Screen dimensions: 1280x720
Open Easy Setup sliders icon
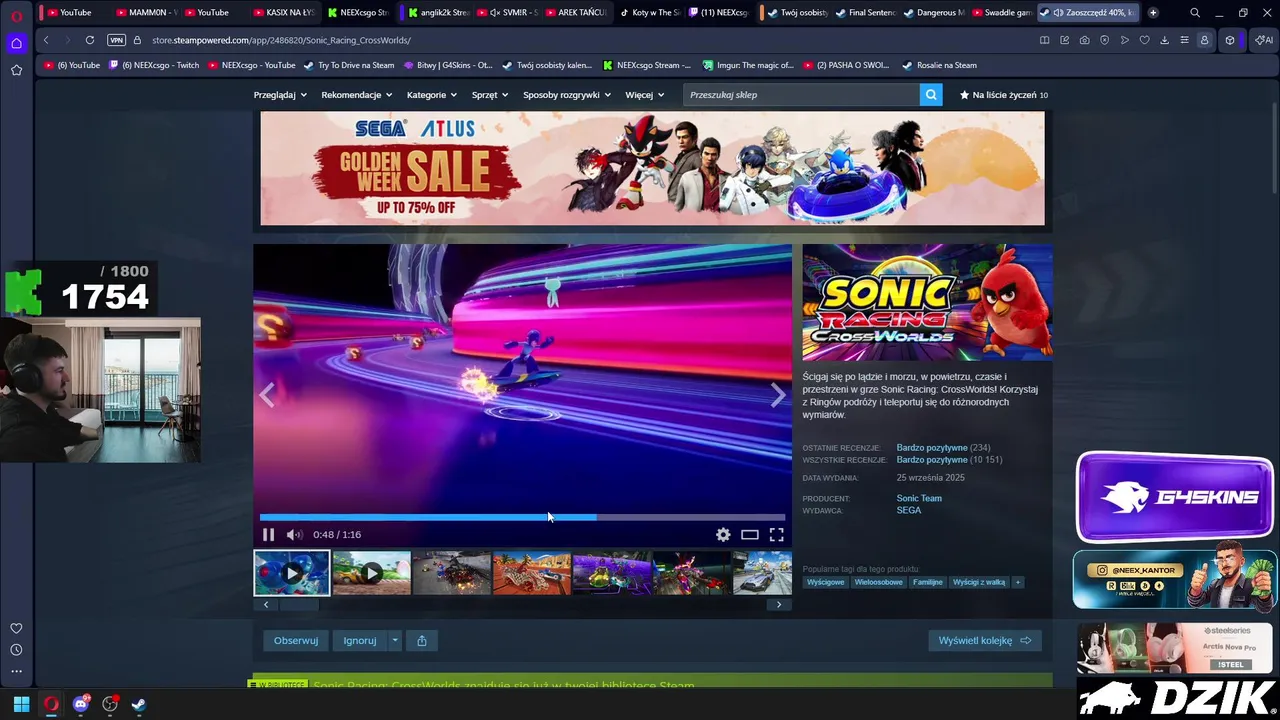(1184, 40)
